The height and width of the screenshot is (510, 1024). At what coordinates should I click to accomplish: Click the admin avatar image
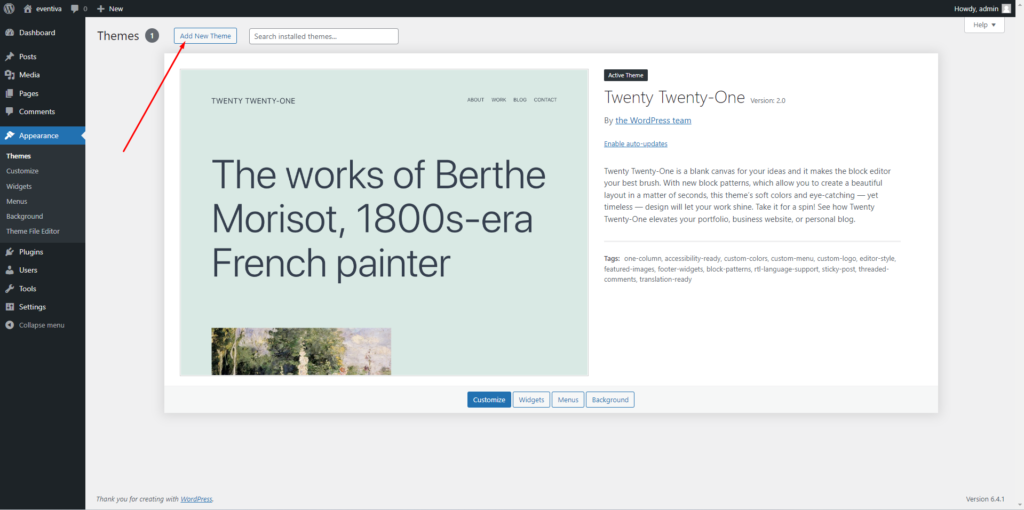(x=1006, y=8)
